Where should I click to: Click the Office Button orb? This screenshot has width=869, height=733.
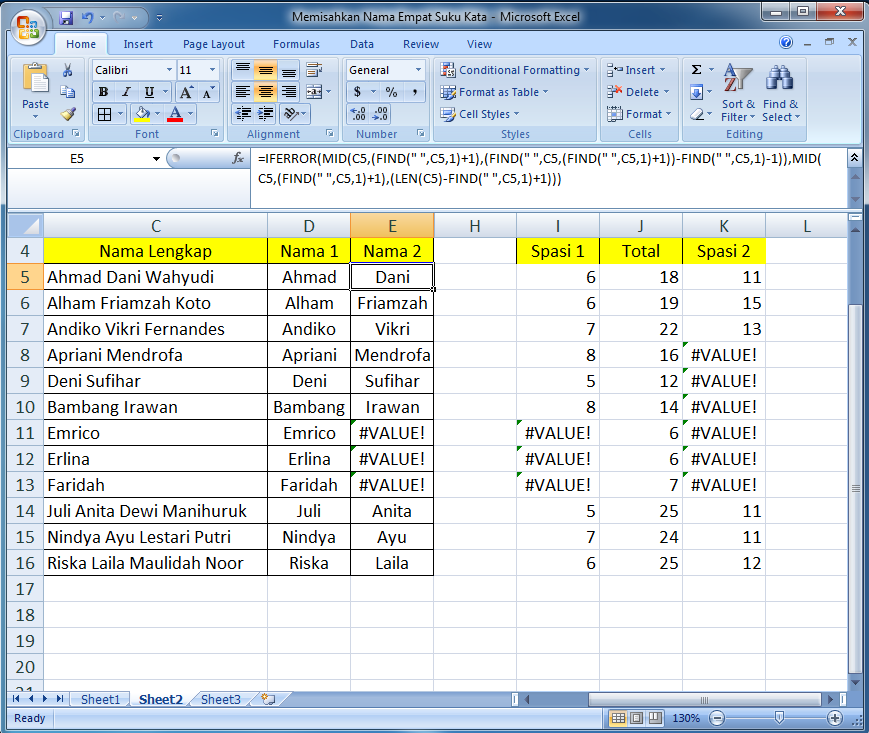[x=28, y=27]
